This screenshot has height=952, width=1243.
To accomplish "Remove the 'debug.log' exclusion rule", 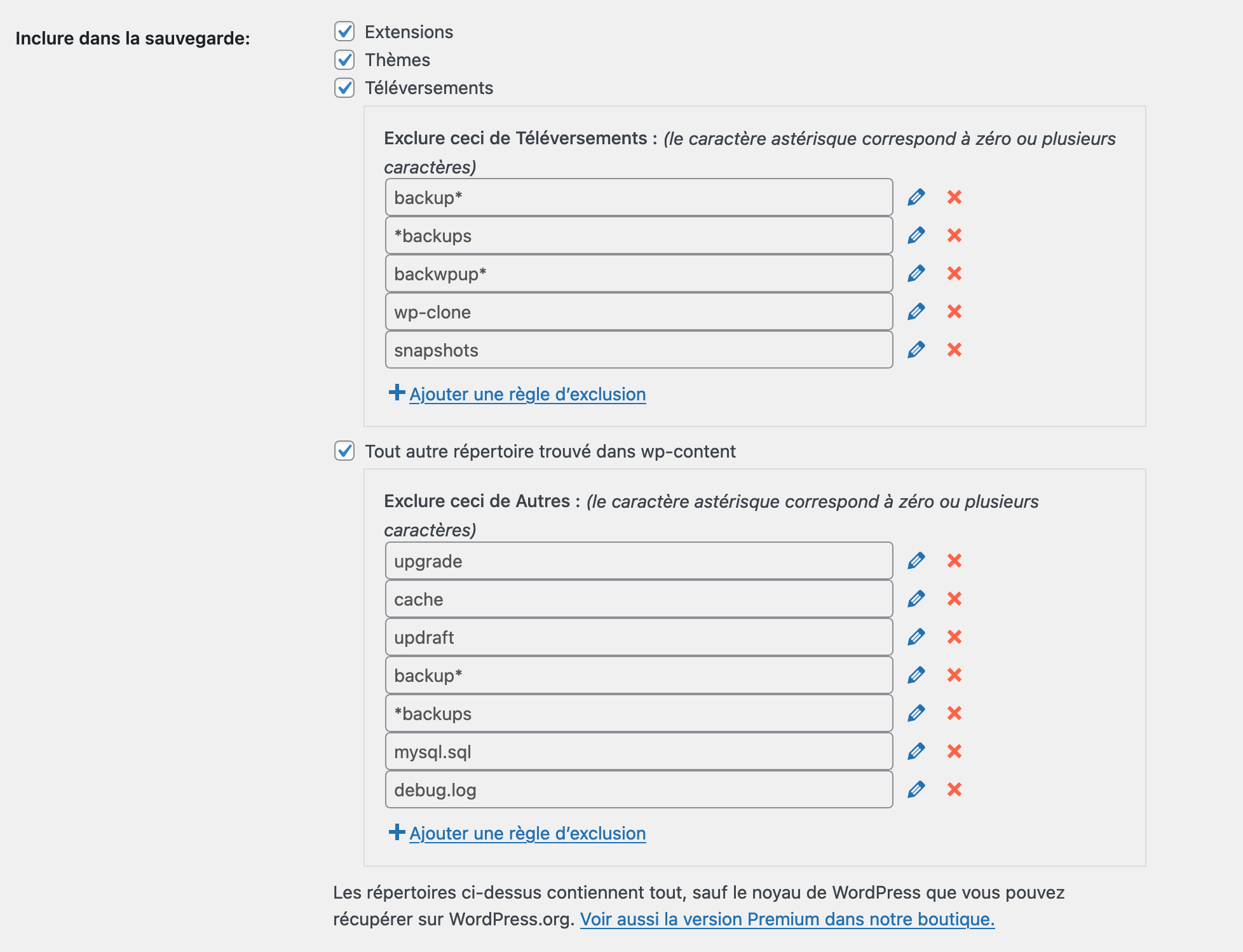I will click(x=954, y=790).
